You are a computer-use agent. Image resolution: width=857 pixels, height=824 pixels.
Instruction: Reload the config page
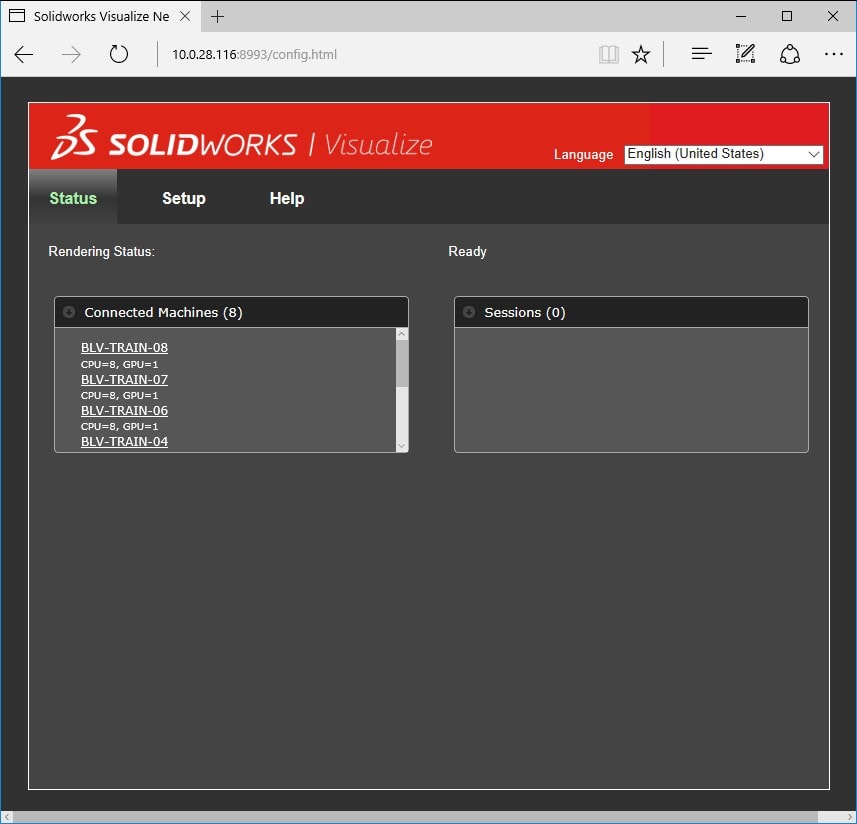119,54
